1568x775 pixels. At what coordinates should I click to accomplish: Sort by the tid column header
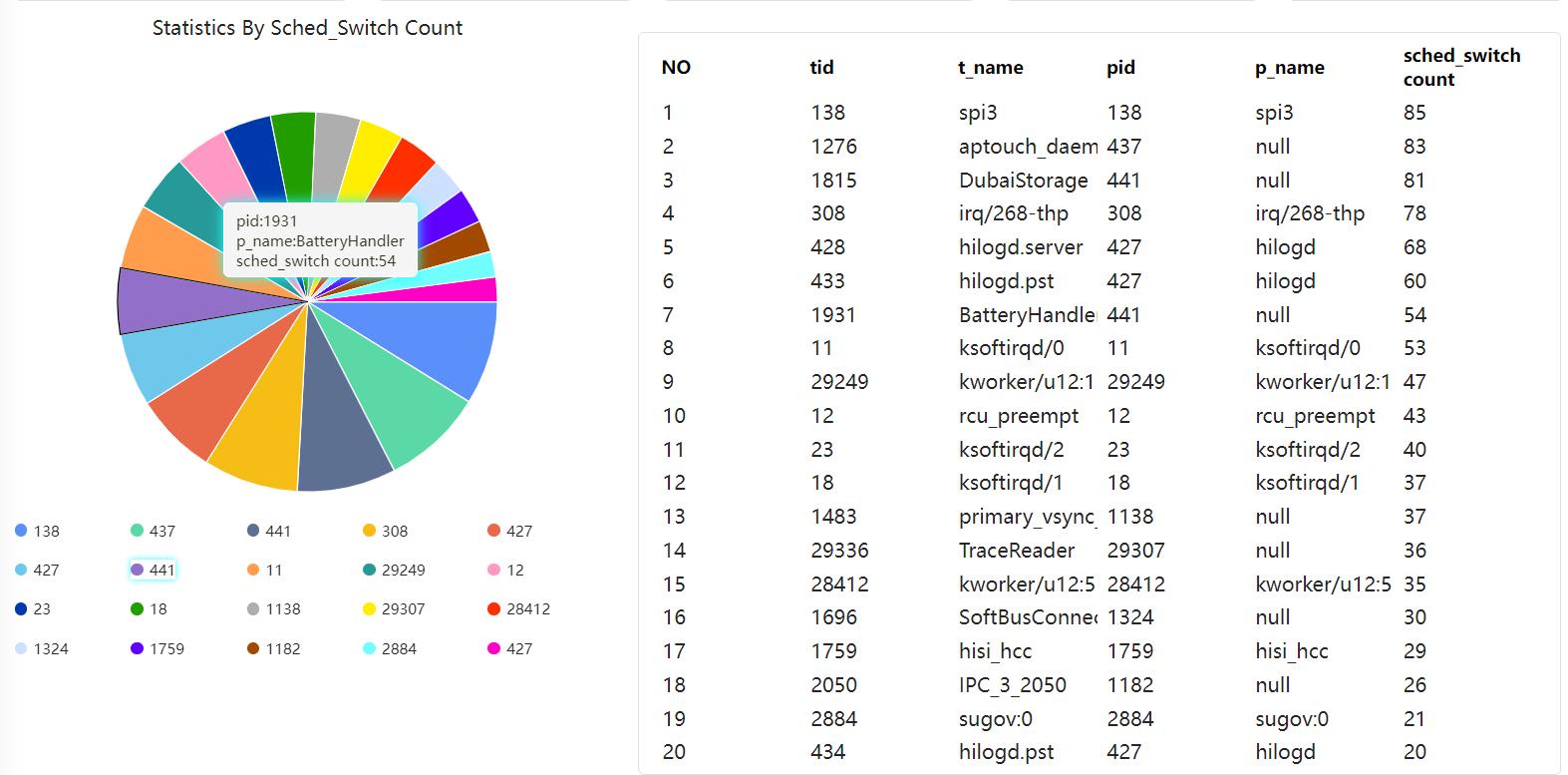coord(821,67)
